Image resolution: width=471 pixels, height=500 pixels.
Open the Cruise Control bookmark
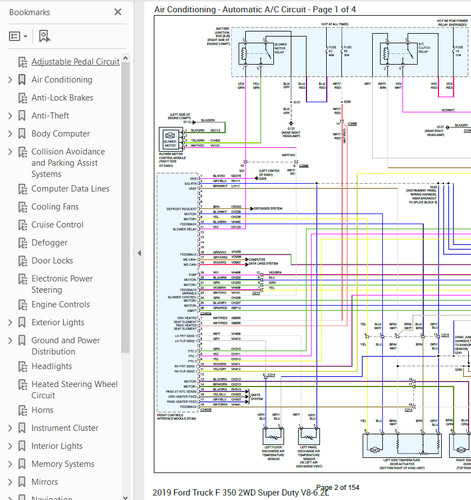pos(57,225)
